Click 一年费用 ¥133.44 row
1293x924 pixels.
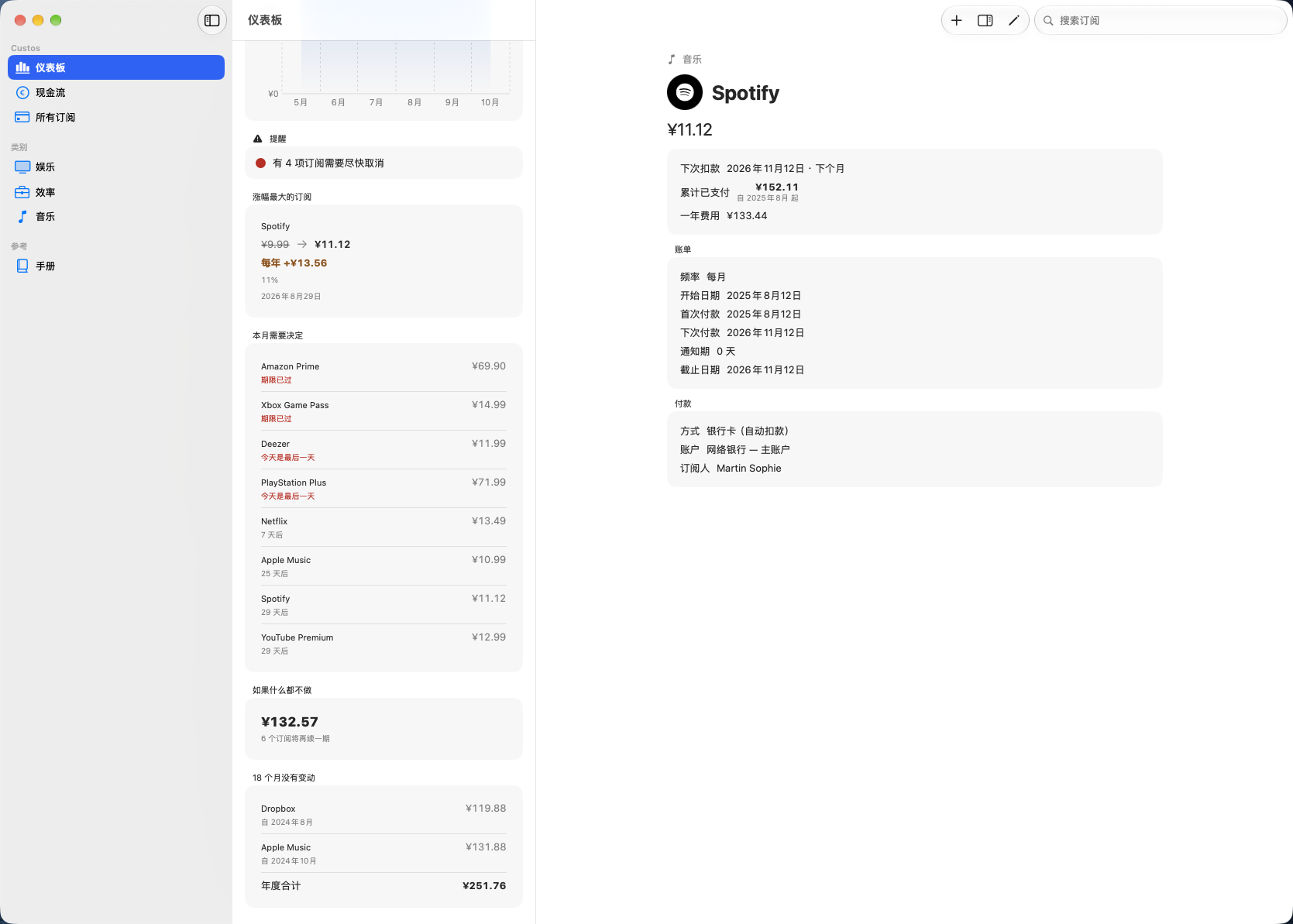coord(724,216)
